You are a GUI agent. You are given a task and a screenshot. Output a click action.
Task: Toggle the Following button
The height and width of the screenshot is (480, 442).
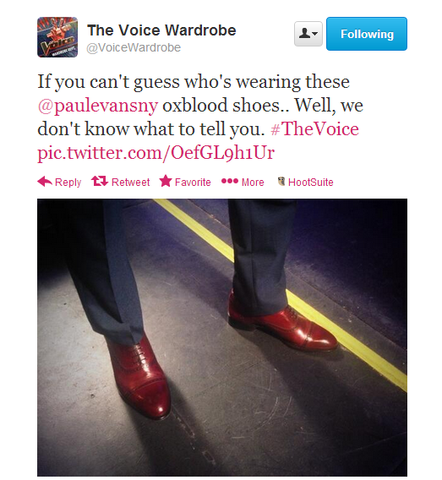coord(366,34)
